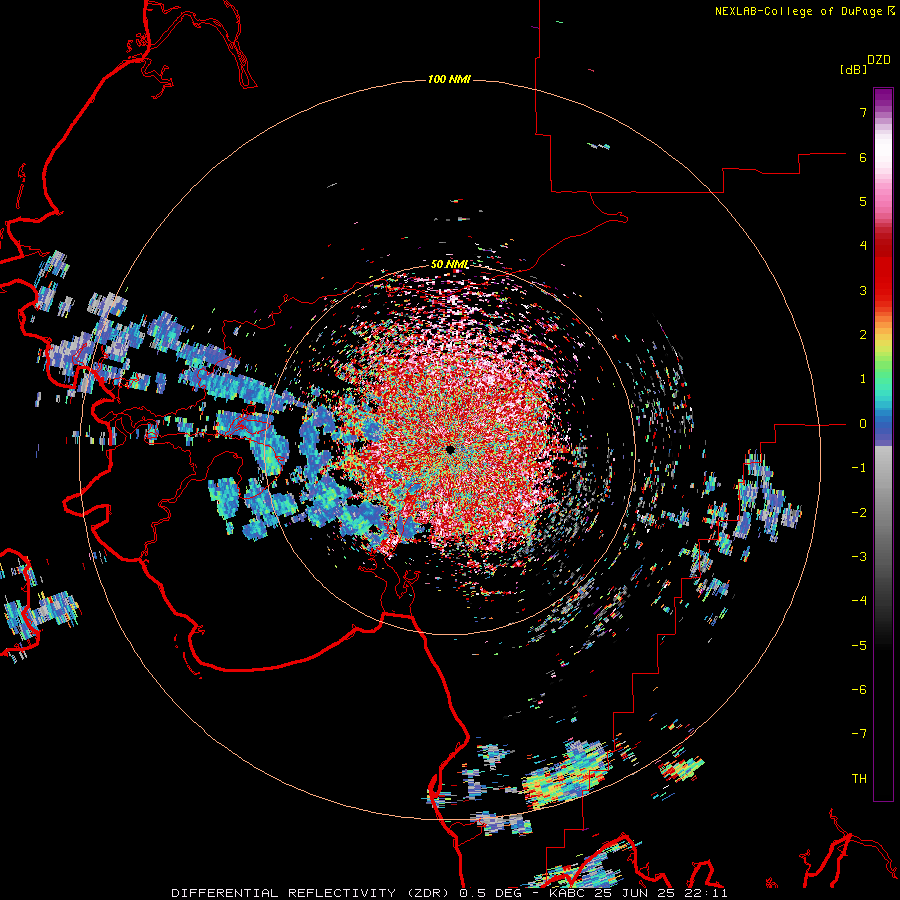Click the 1 dB scale tick label
The image size is (900, 900).
pyautogui.click(x=863, y=379)
